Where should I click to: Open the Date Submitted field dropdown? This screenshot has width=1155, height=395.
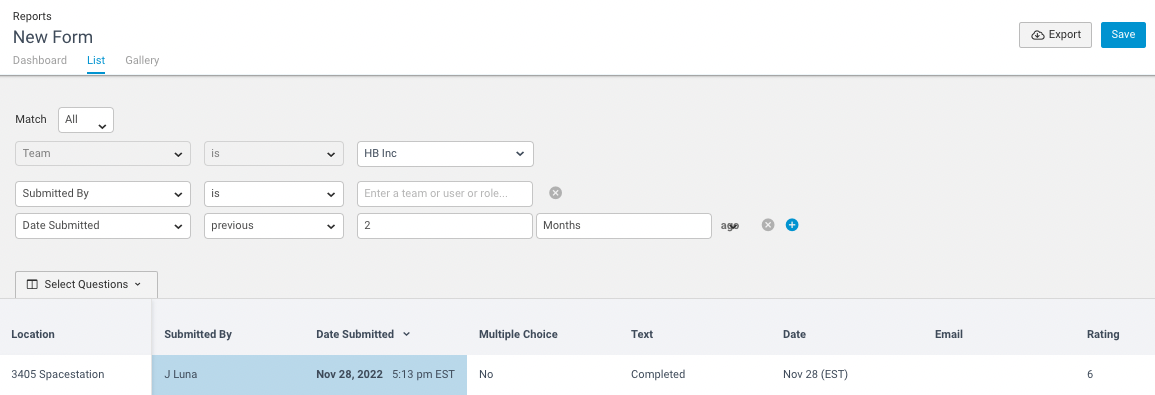point(103,226)
